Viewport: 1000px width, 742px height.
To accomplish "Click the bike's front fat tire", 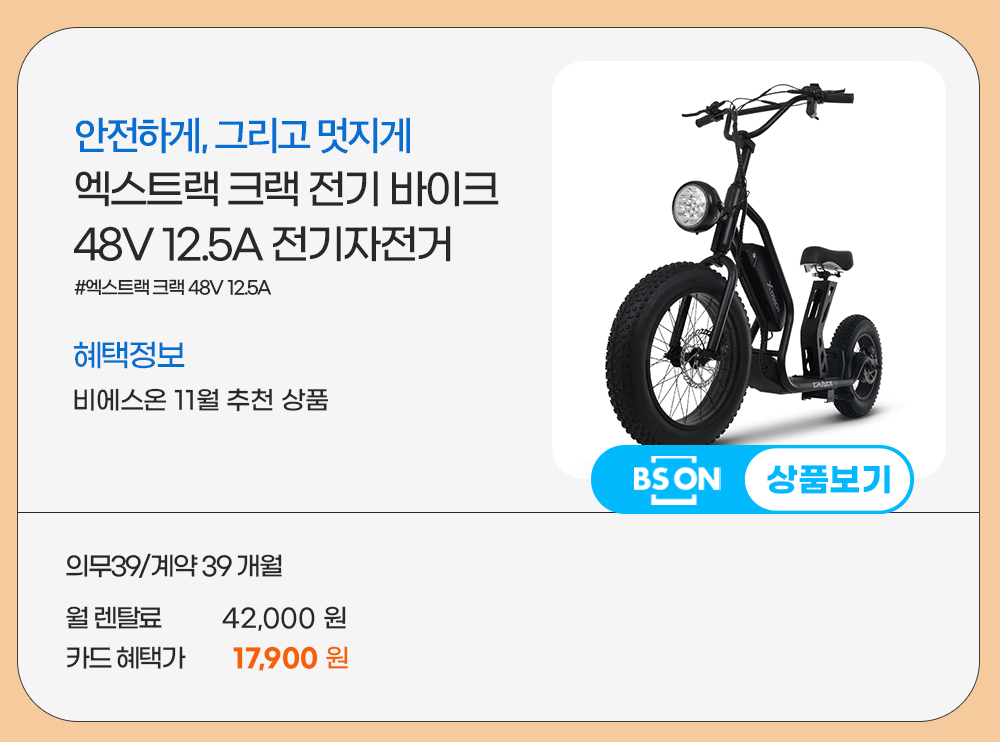I will (x=679, y=355).
